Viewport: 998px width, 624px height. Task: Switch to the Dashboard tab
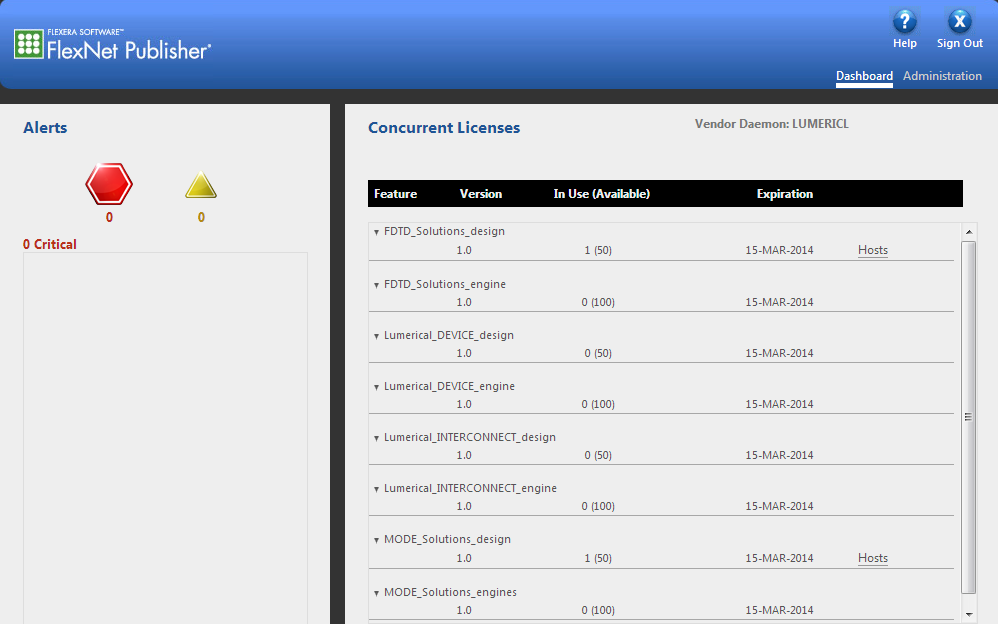point(864,76)
